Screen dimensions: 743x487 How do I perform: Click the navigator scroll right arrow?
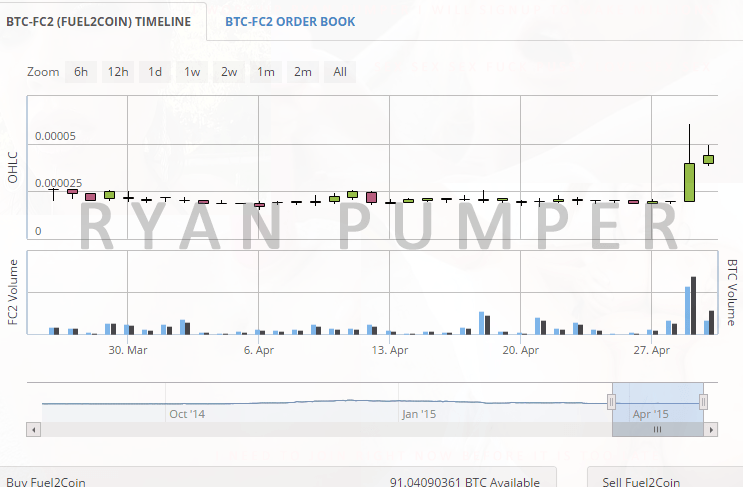pos(711,430)
